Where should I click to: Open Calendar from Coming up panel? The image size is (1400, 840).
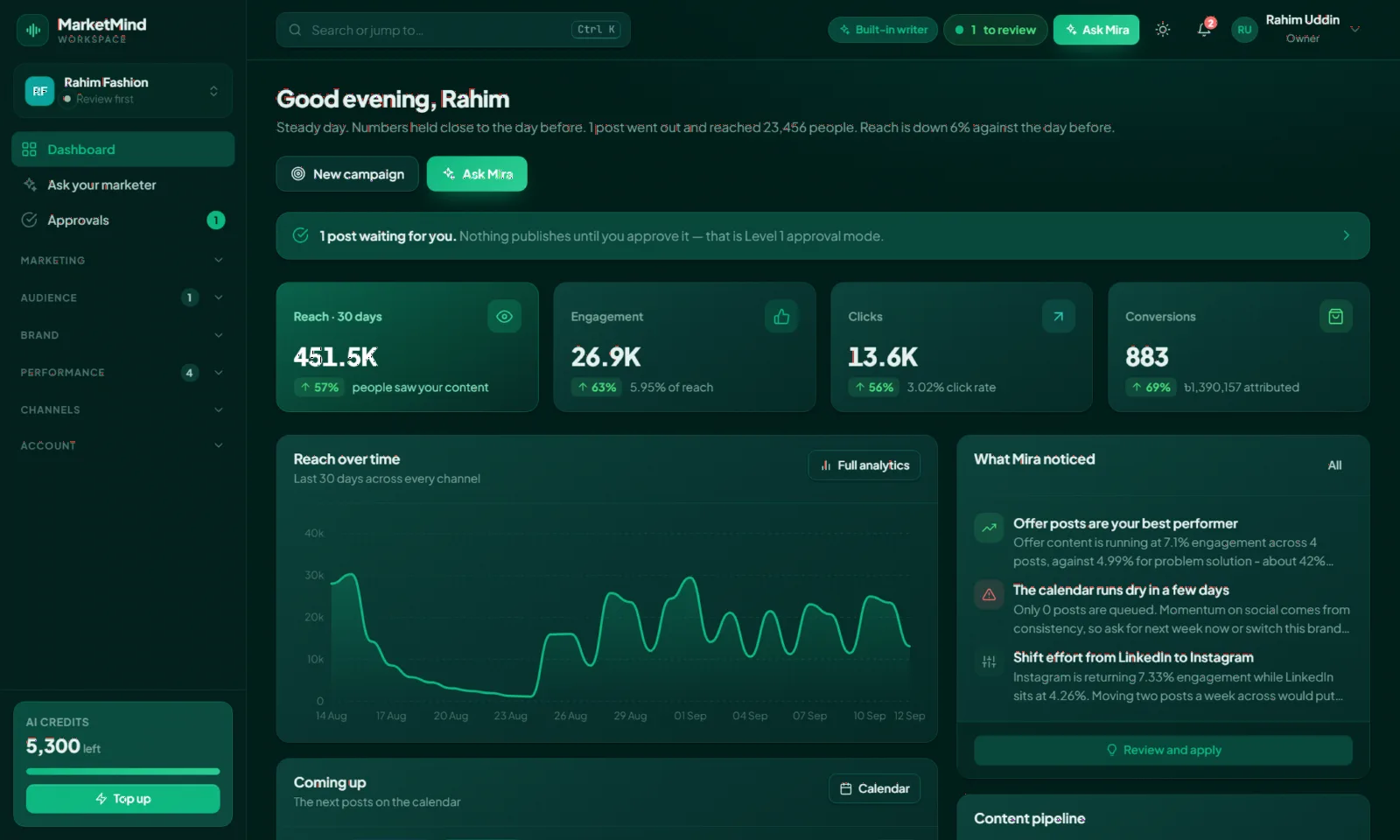874,788
